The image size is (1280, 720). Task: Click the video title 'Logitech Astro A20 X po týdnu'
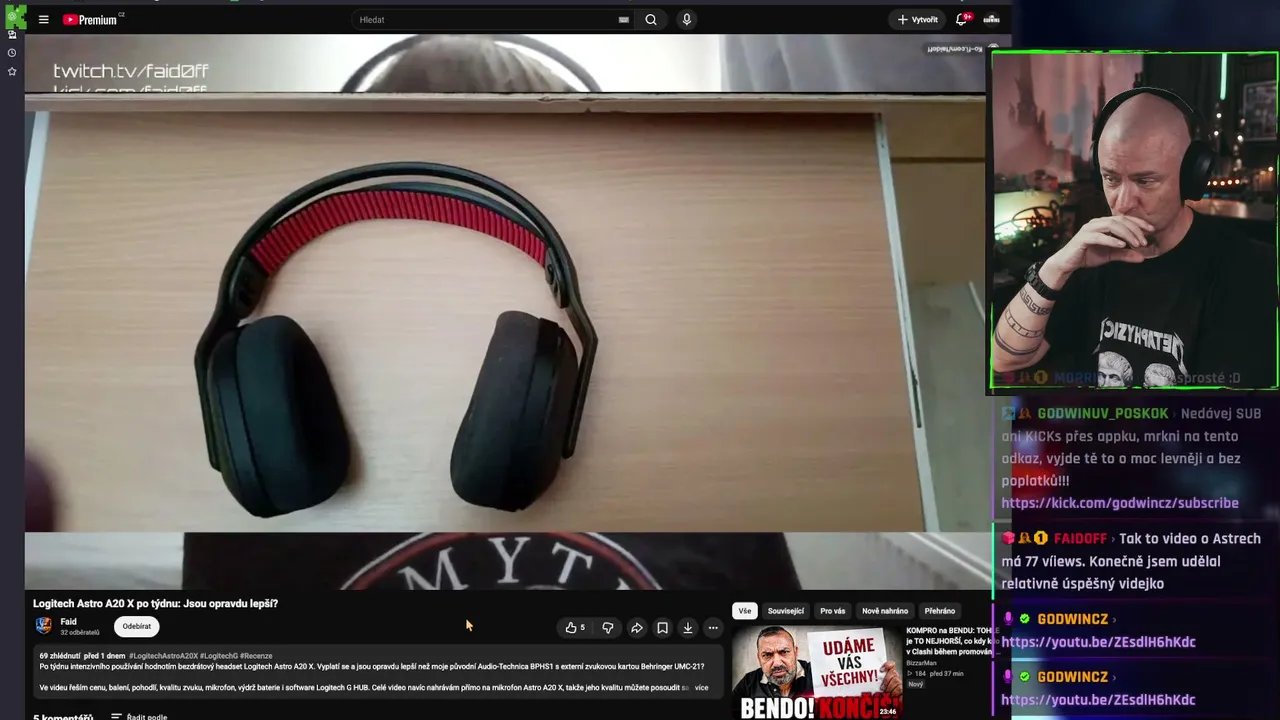156,603
